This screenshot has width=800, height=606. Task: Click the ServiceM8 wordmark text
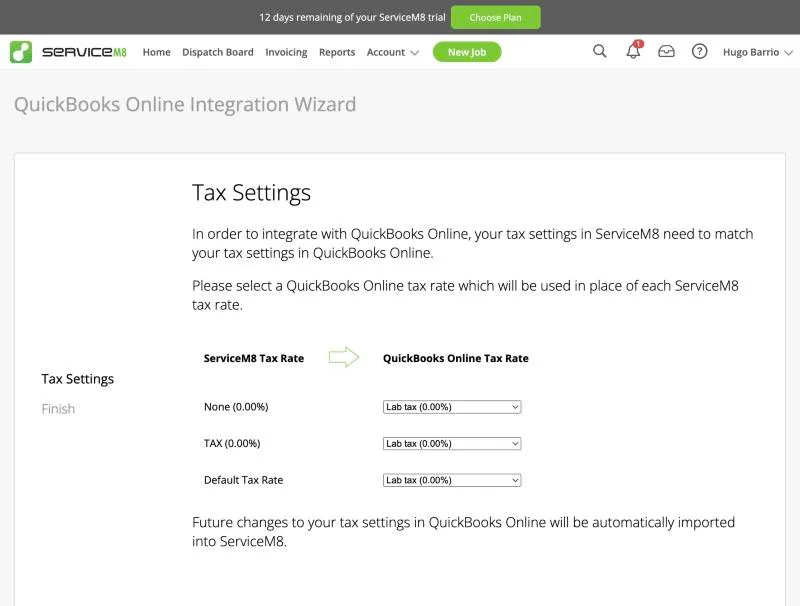coord(84,52)
